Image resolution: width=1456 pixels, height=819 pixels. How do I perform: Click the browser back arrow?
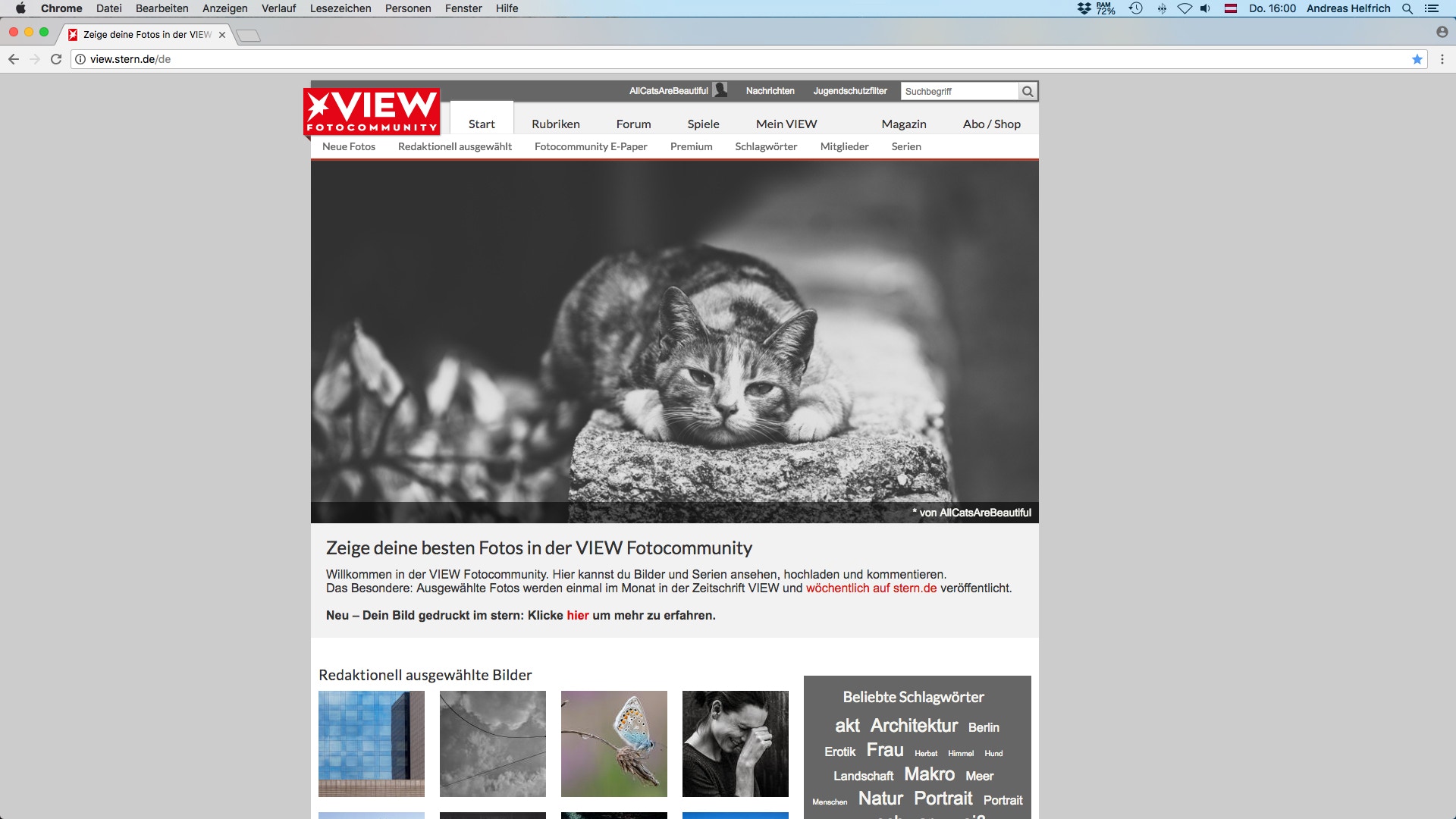pos(14,59)
